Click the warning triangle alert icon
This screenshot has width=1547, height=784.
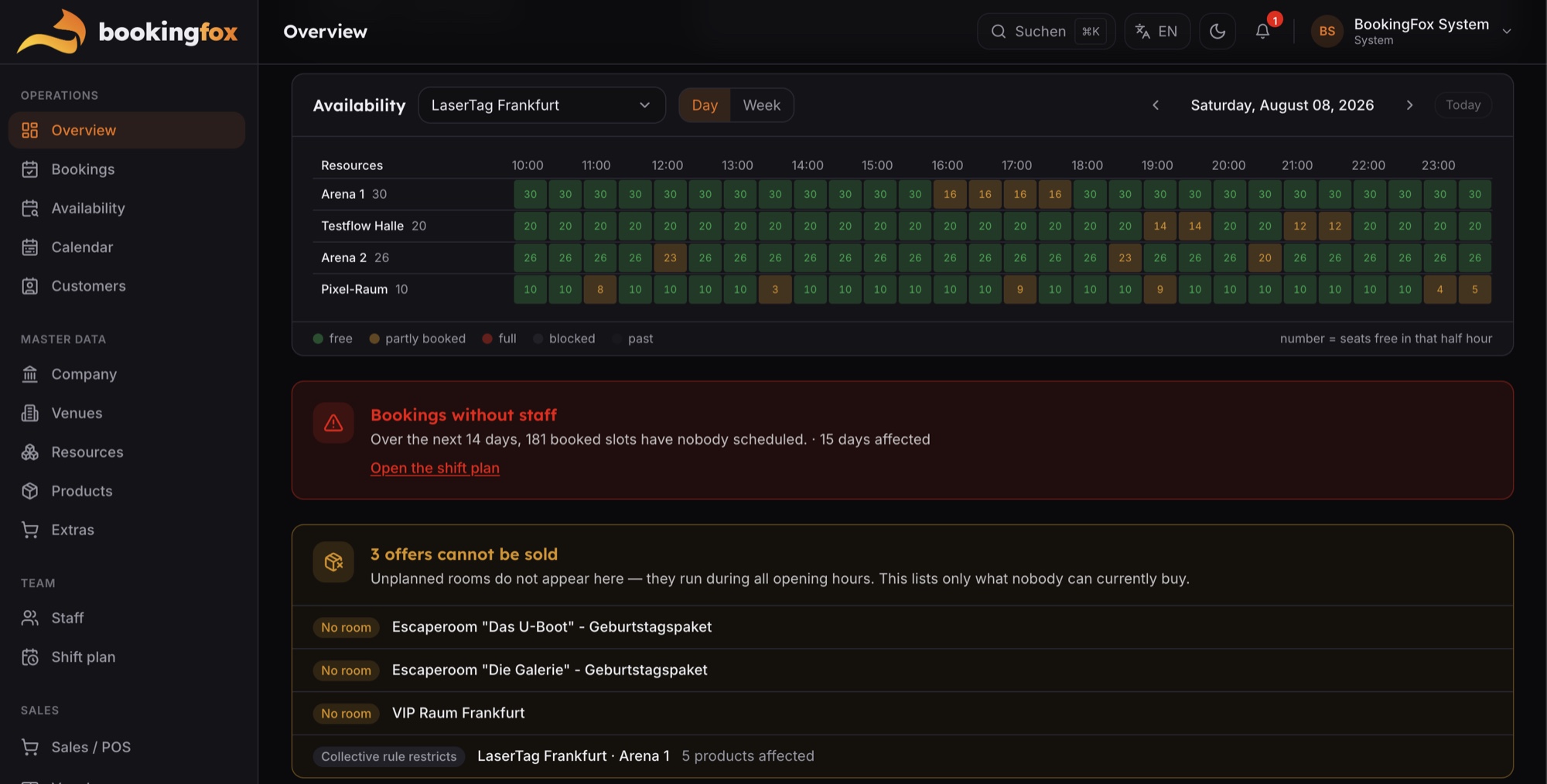tap(333, 423)
